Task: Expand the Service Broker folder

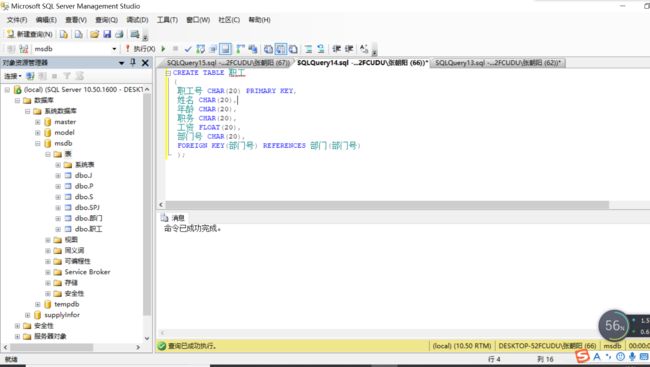Action: pyautogui.click(x=48, y=272)
